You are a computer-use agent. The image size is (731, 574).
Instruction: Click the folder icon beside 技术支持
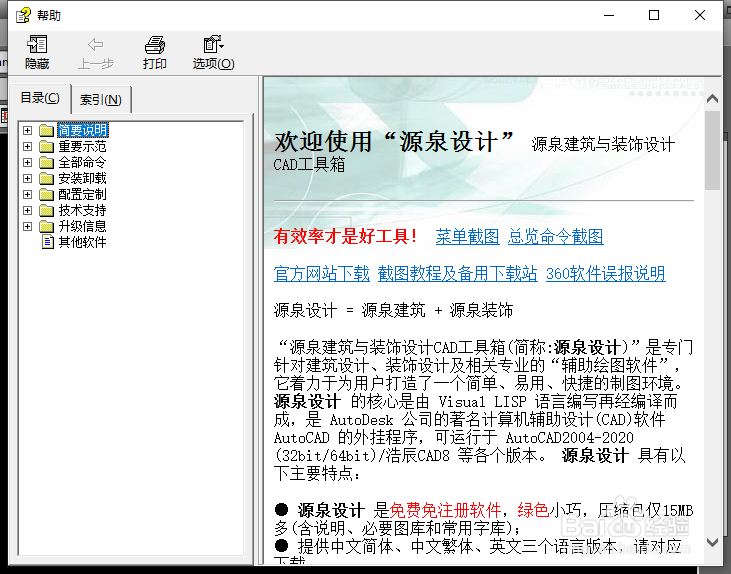[x=46, y=210]
